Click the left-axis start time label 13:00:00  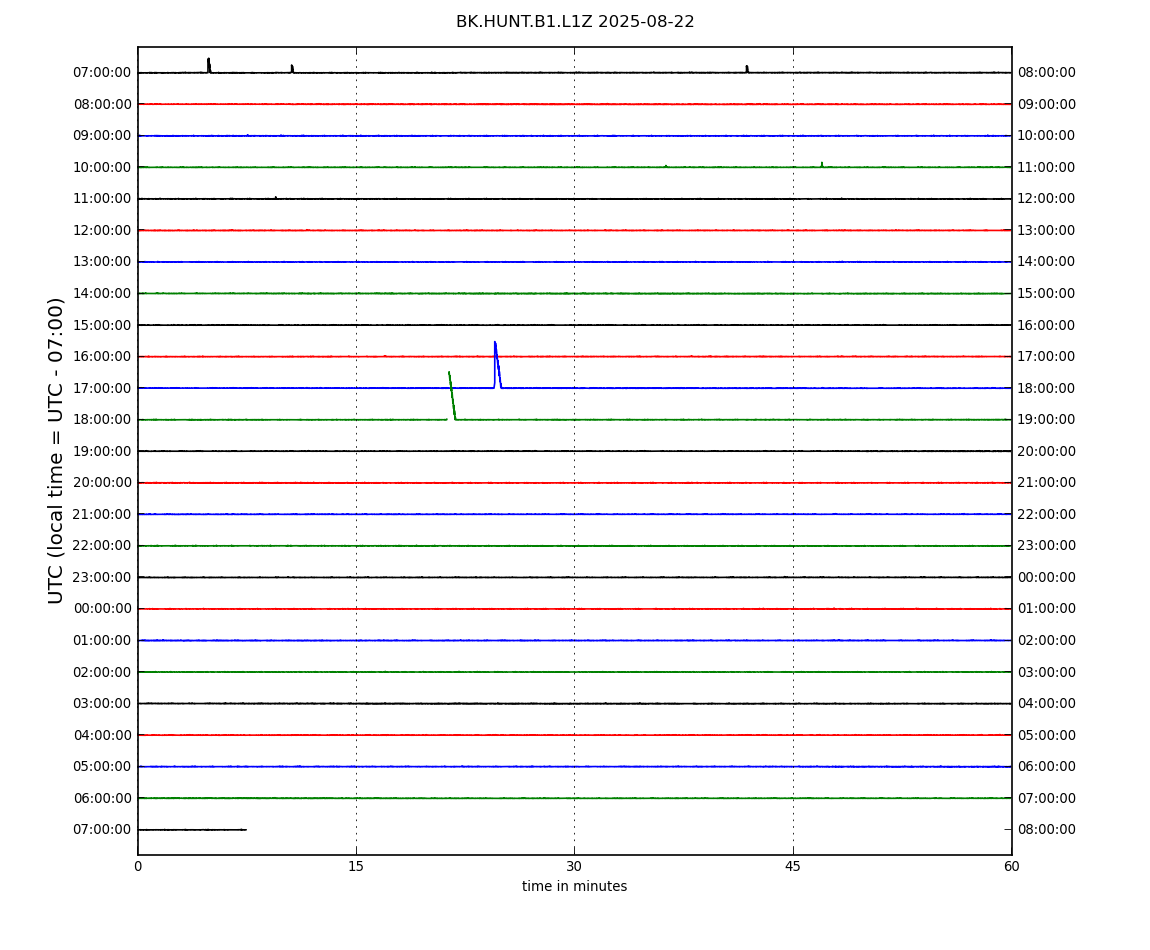(102, 262)
